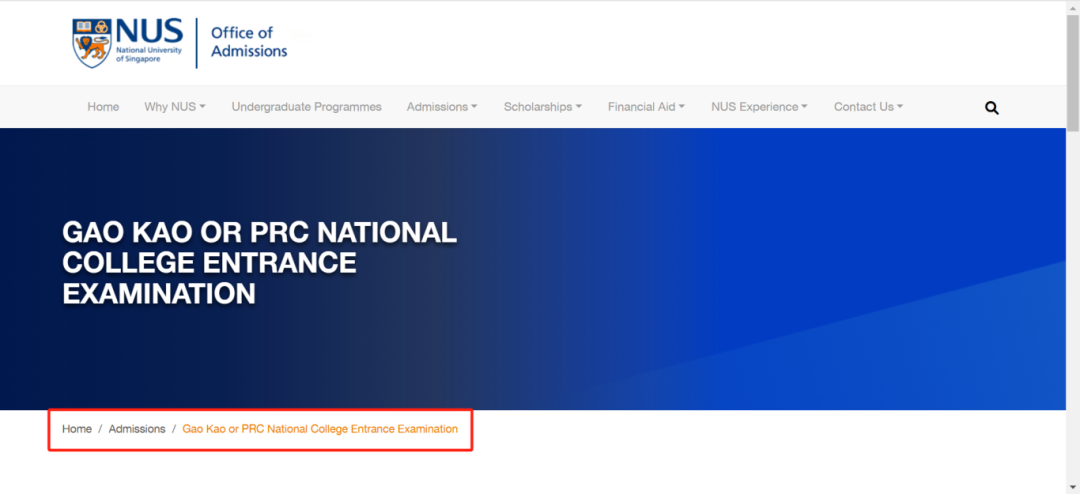Expand the Scholarships dropdown menu

[543, 107]
